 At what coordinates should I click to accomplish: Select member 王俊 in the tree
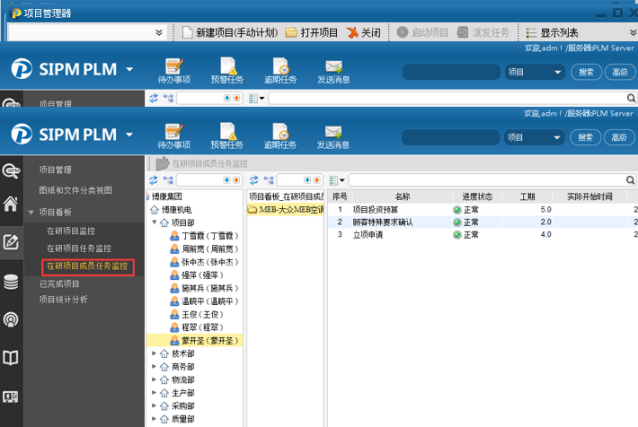202,314
